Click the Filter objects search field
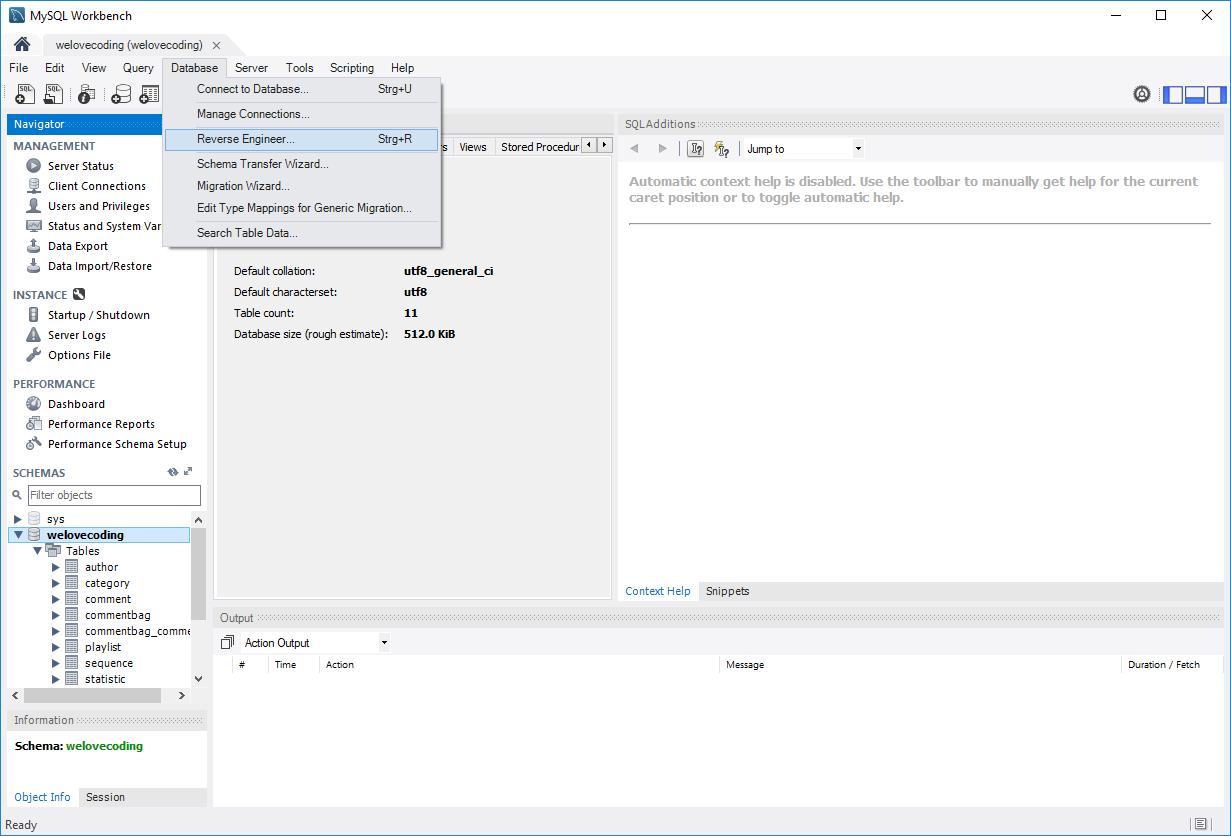The image size is (1231, 836). [x=114, y=495]
